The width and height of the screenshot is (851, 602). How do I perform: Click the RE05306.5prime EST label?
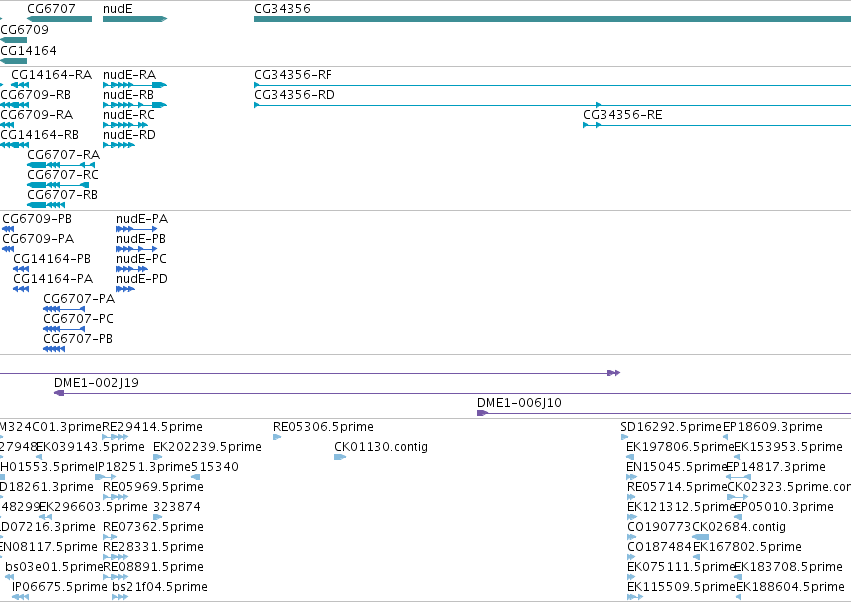[323, 427]
